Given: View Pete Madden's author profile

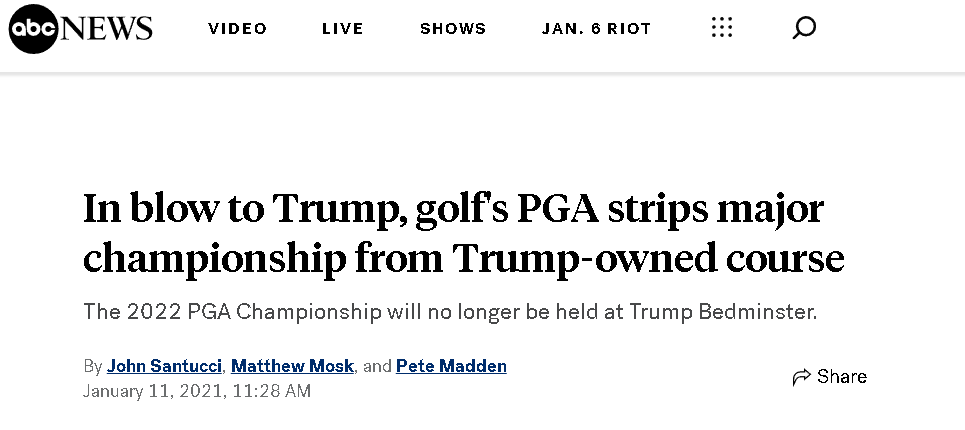Looking at the screenshot, I should click(x=451, y=367).
